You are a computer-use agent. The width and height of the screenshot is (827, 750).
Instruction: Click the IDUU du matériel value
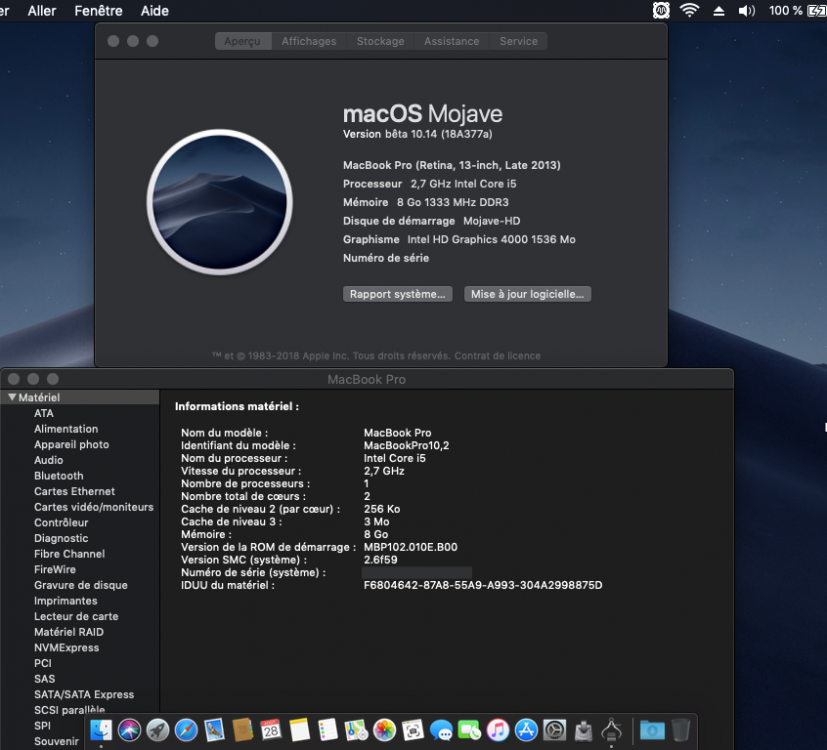tap(483, 585)
